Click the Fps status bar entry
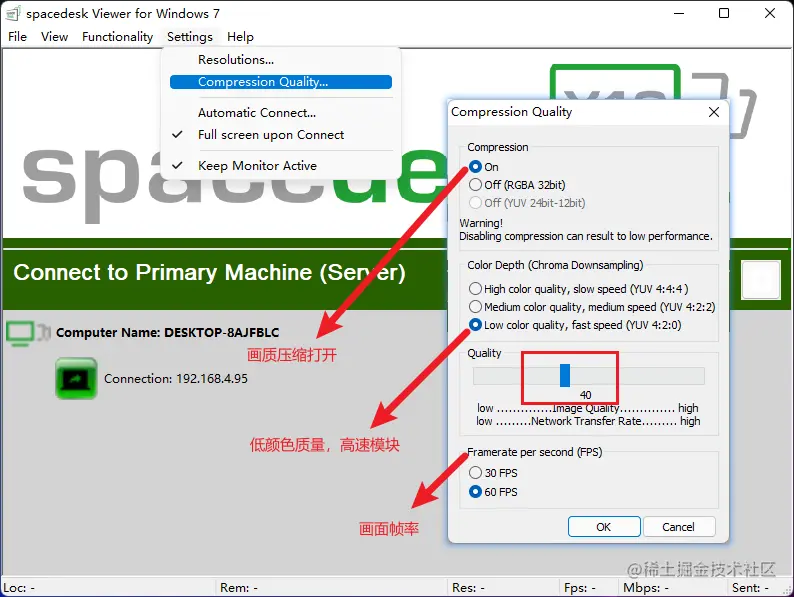Screen dimensions: 794x597 [x=579, y=588]
